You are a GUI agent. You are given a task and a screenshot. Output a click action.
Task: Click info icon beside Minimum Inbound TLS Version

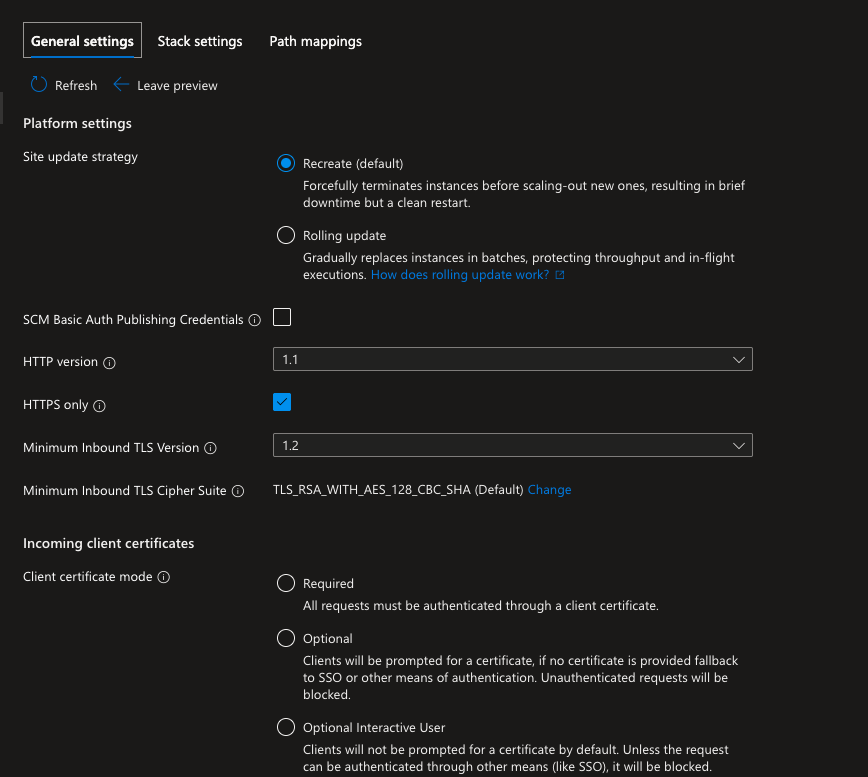click(x=210, y=448)
